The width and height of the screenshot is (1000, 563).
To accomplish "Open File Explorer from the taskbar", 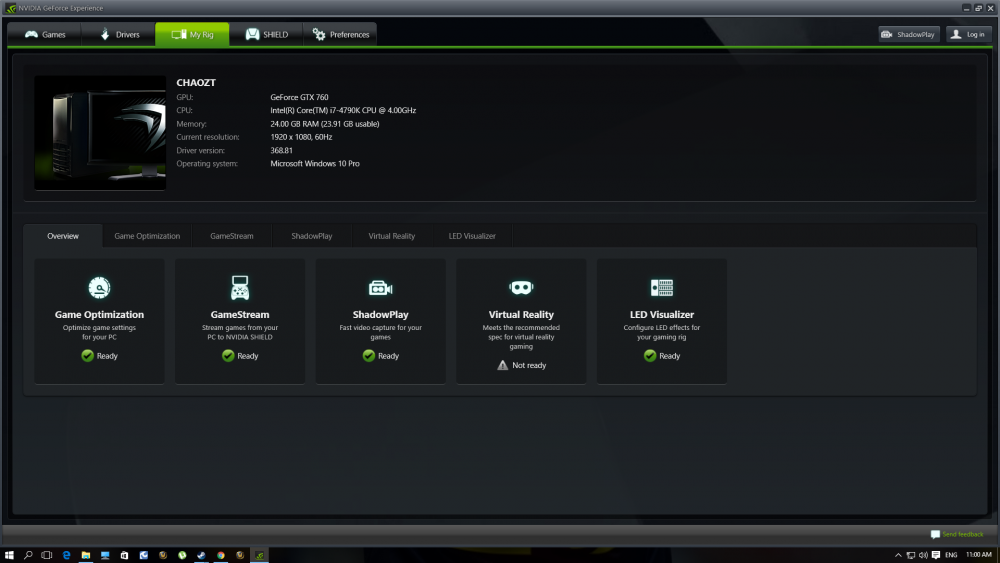I will pos(85,555).
